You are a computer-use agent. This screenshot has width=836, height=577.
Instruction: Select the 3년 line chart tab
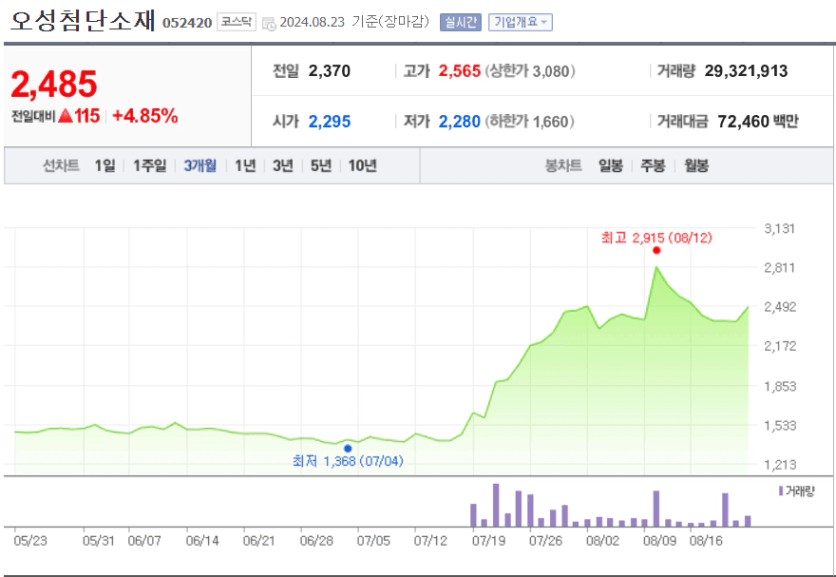pos(283,166)
